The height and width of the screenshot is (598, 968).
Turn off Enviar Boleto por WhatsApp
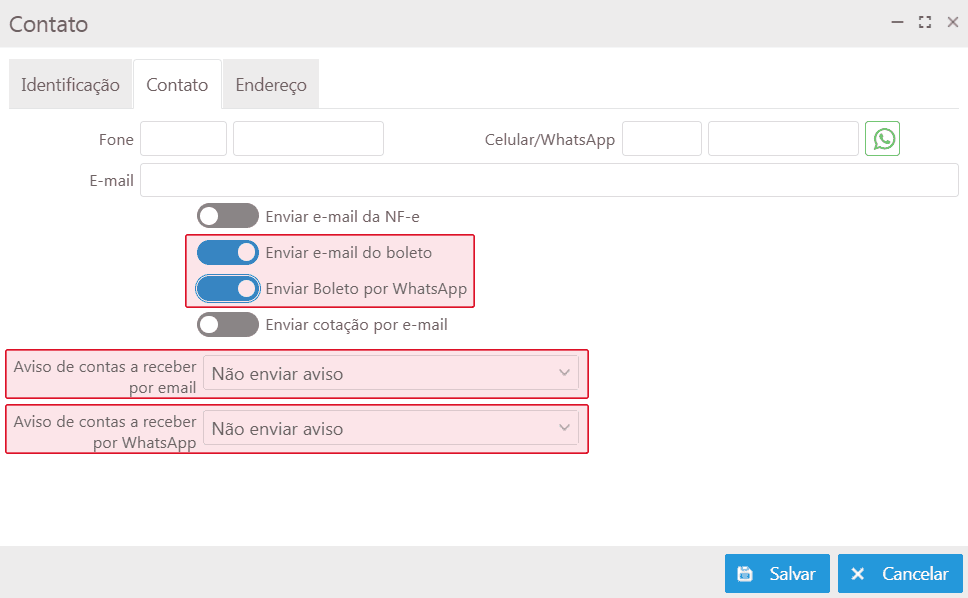click(x=227, y=289)
